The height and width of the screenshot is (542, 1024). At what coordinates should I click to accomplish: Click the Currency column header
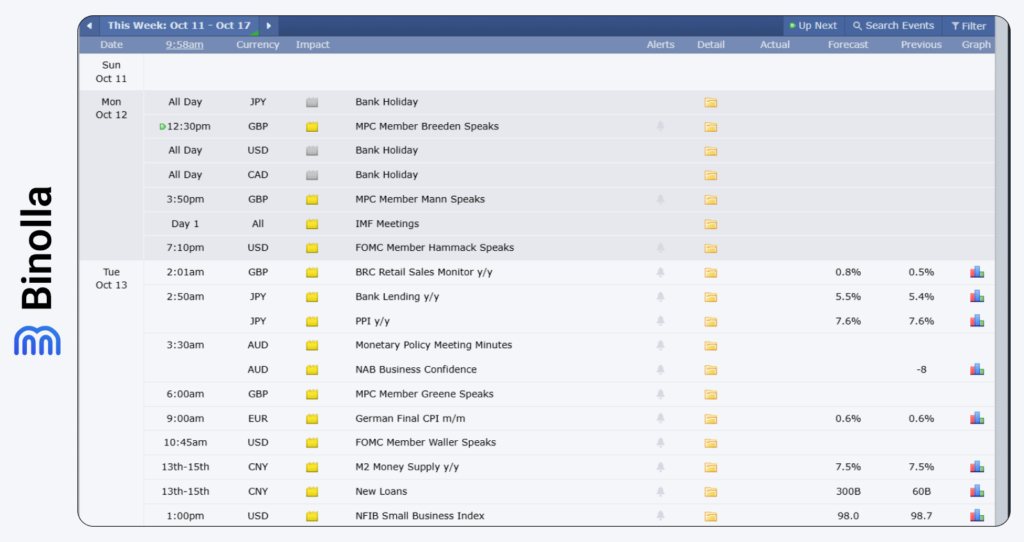(257, 44)
